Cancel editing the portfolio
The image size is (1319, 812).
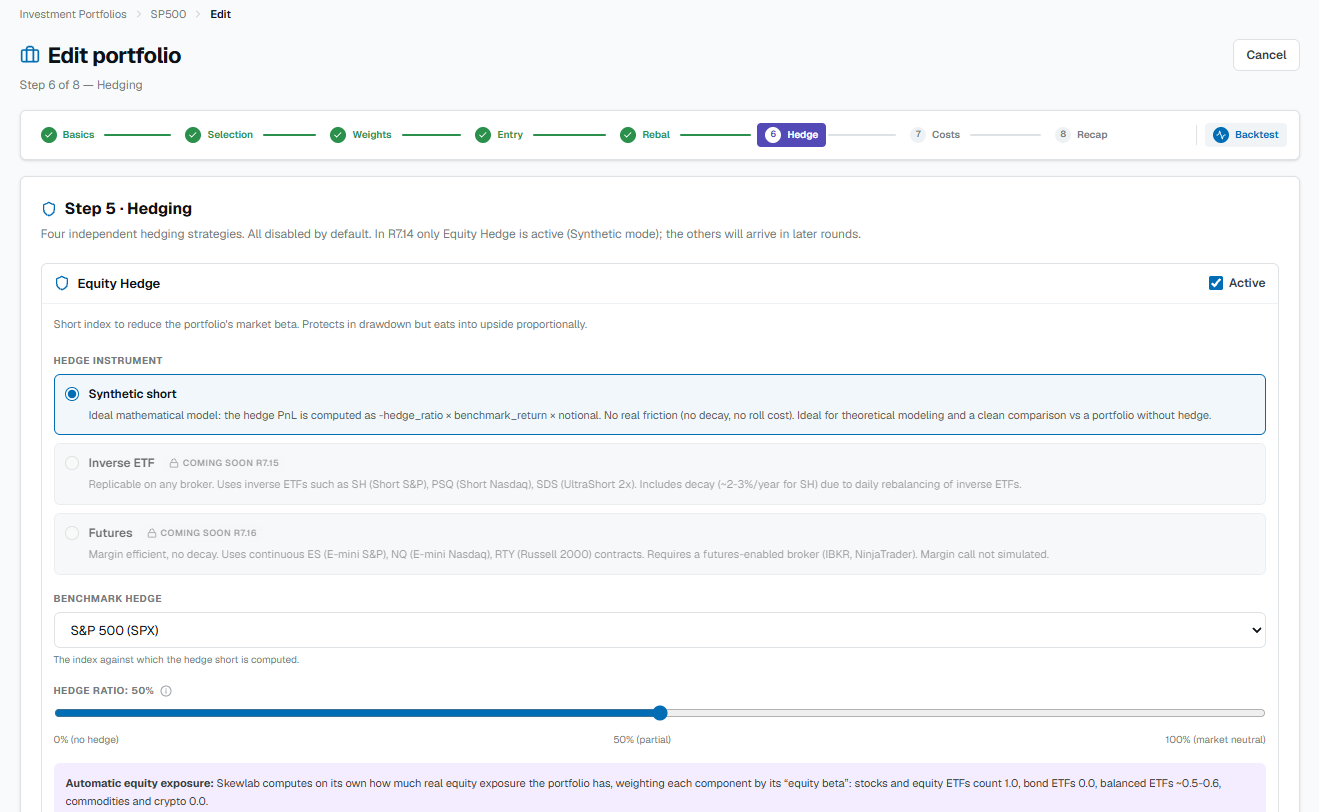coord(1266,55)
